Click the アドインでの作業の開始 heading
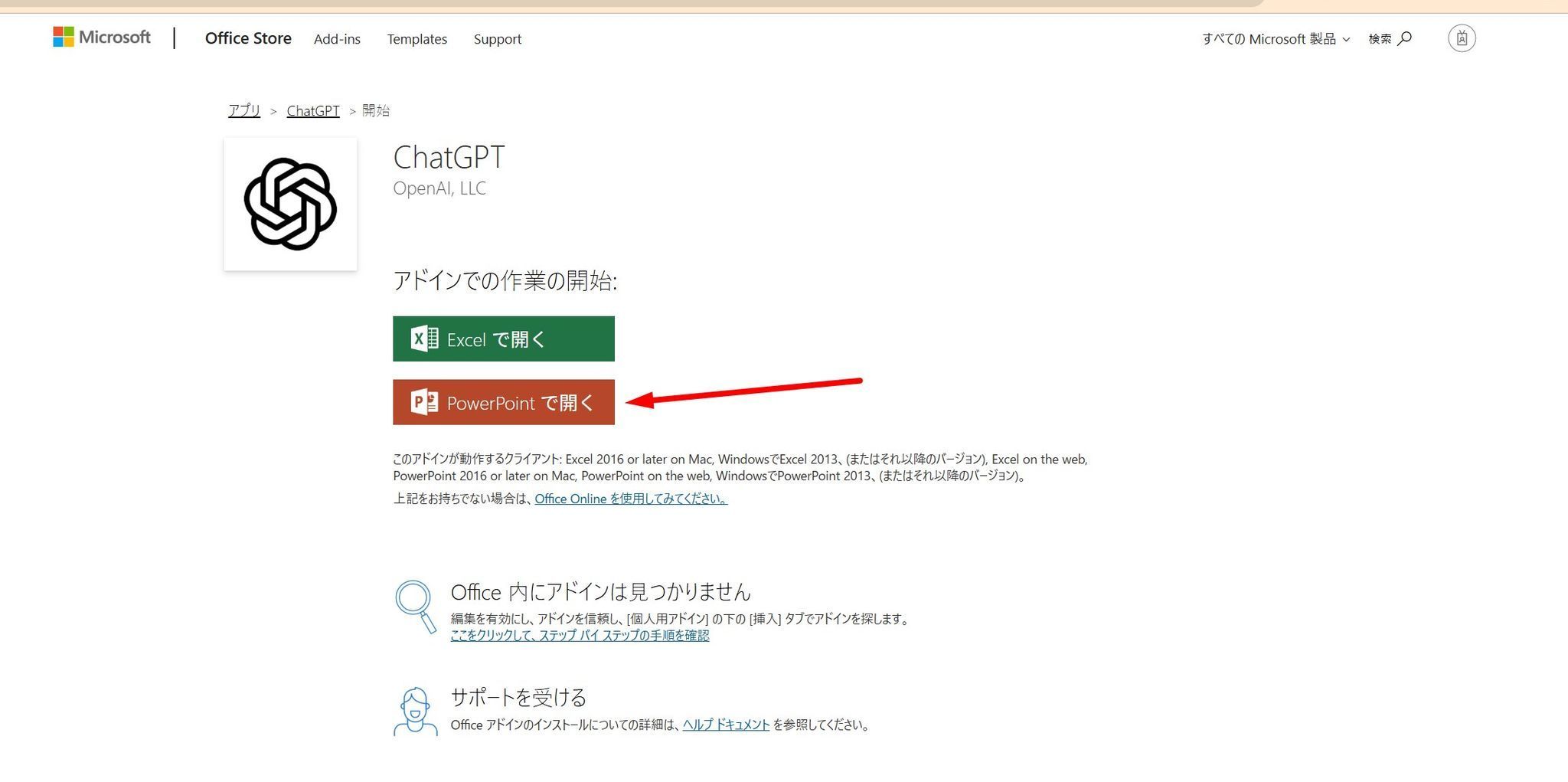This screenshot has height=782, width=1568. pyautogui.click(x=505, y=281)
